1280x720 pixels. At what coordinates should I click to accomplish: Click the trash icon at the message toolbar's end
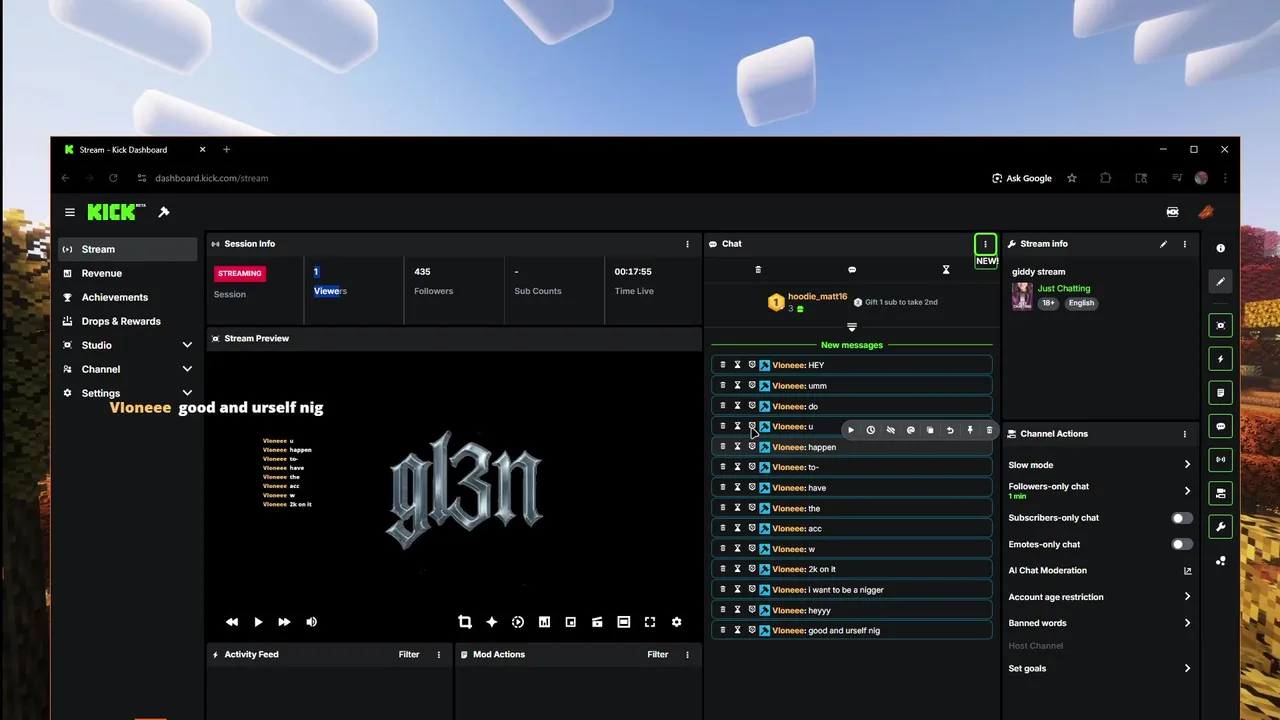click(990, 430)
